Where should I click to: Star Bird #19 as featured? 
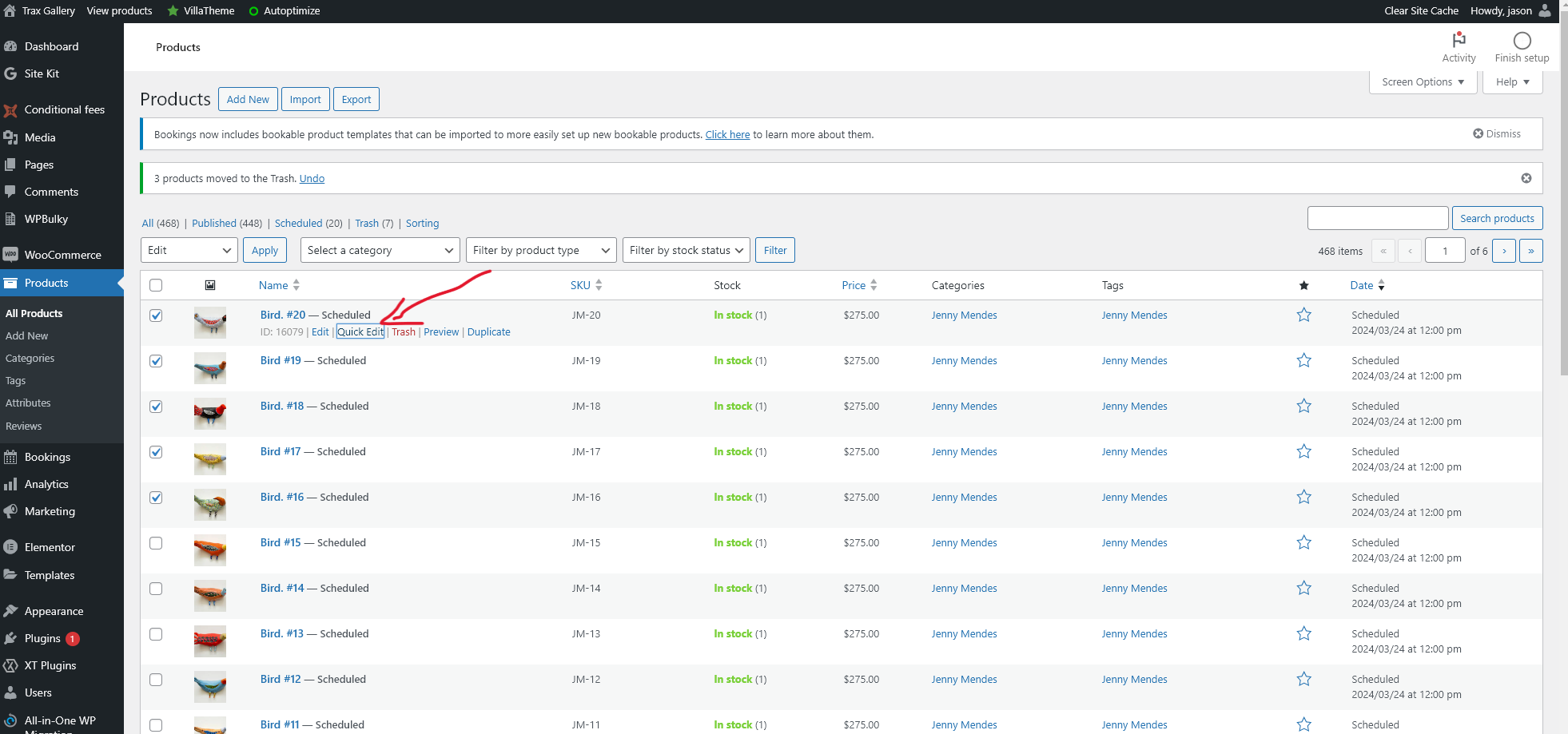pos(1303,360)
